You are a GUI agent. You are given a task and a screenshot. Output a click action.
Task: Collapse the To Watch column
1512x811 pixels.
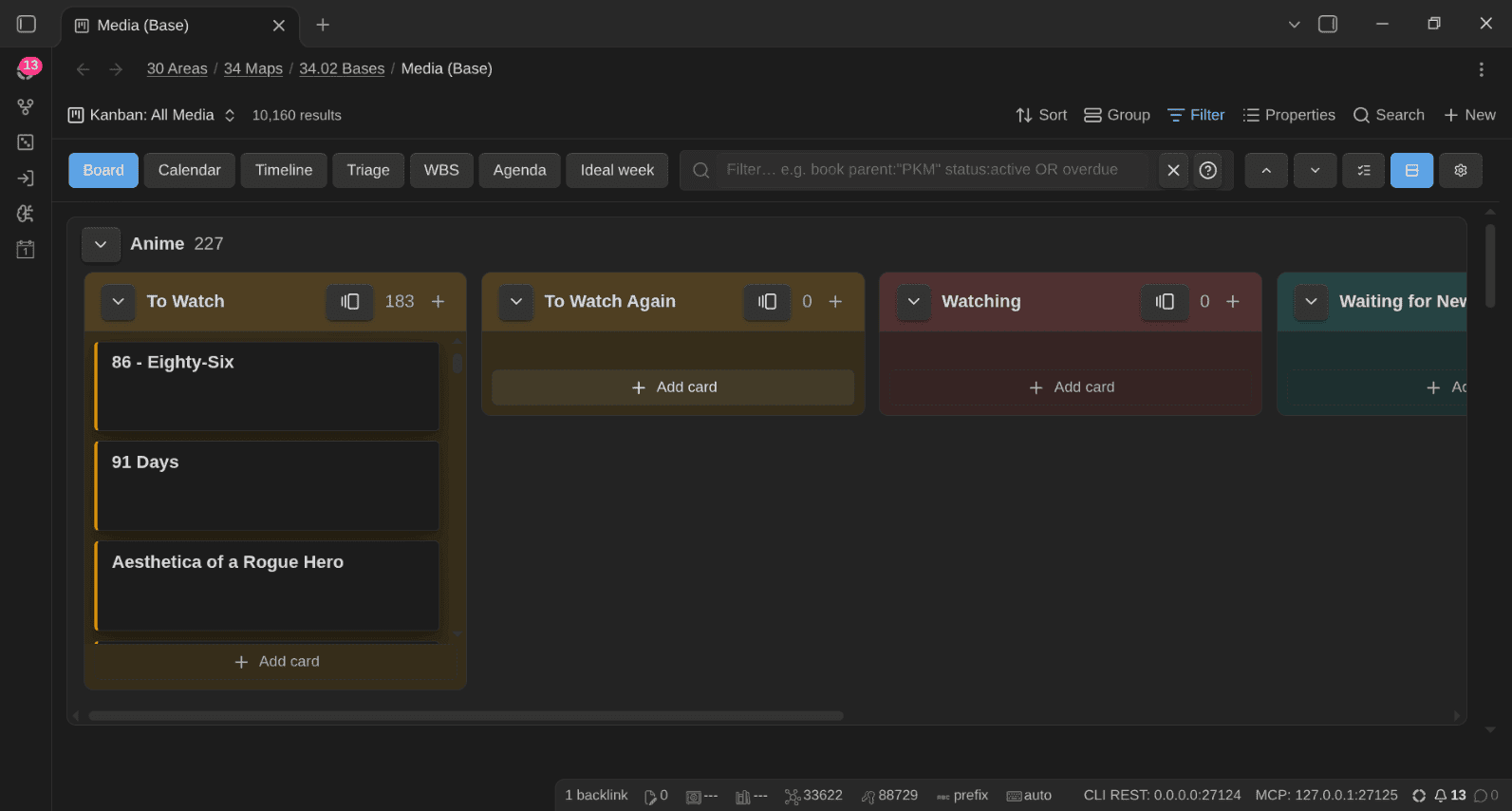[x=118, y=301]
